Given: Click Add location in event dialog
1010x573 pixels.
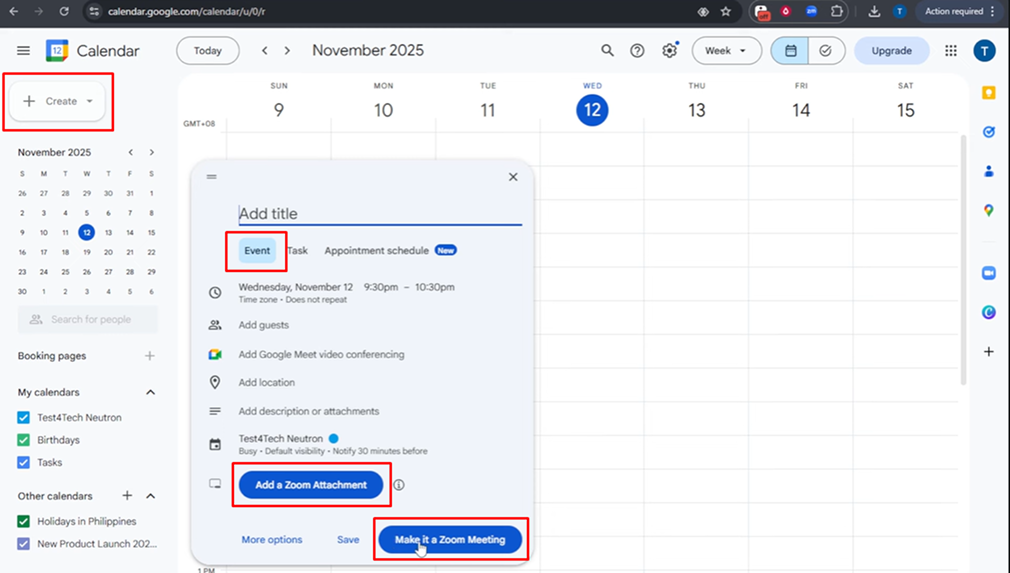Looking at the screenshot, I should [x=267, y=382].
